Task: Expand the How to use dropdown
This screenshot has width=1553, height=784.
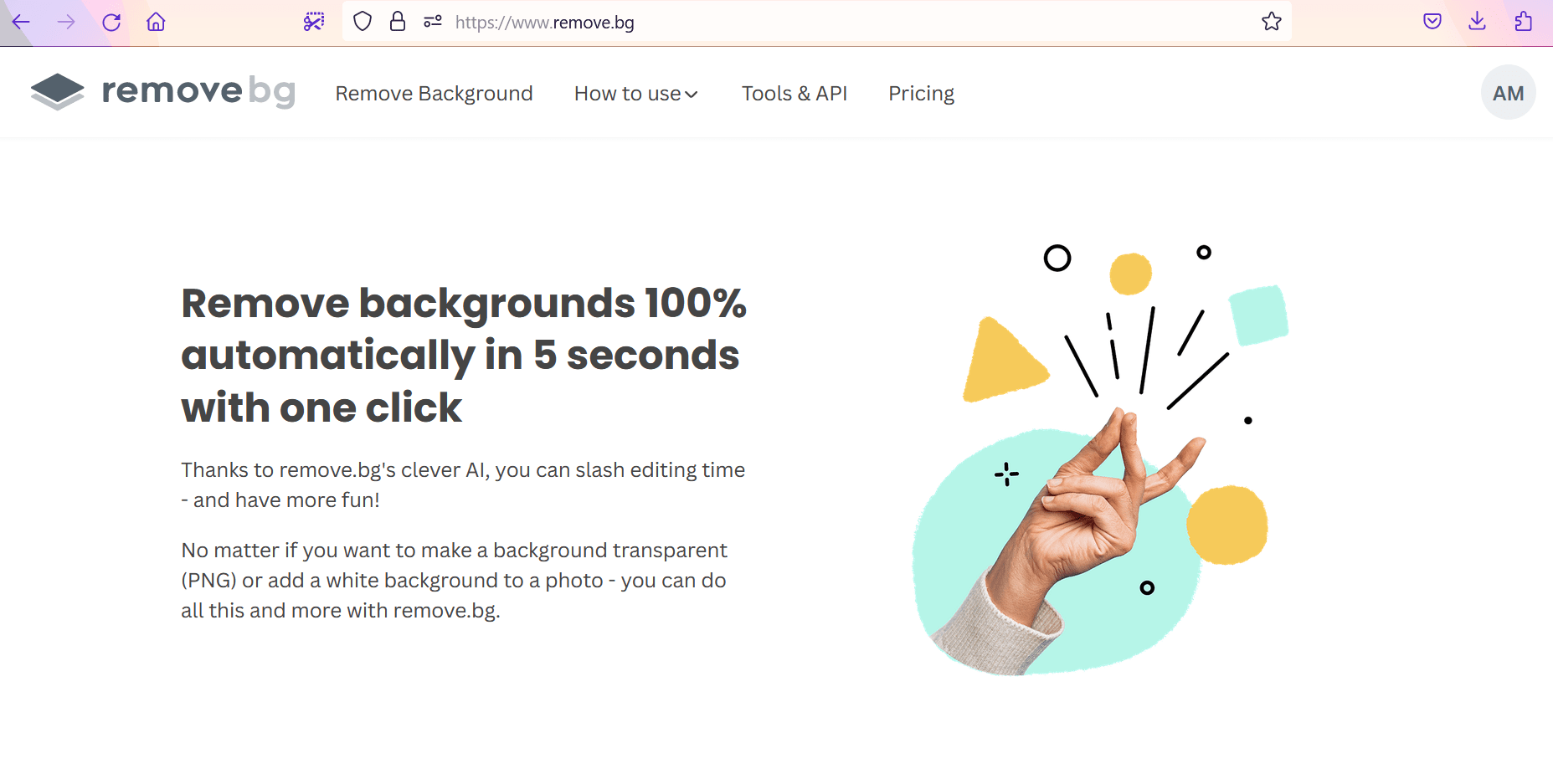Action: [x=636, y=93]
